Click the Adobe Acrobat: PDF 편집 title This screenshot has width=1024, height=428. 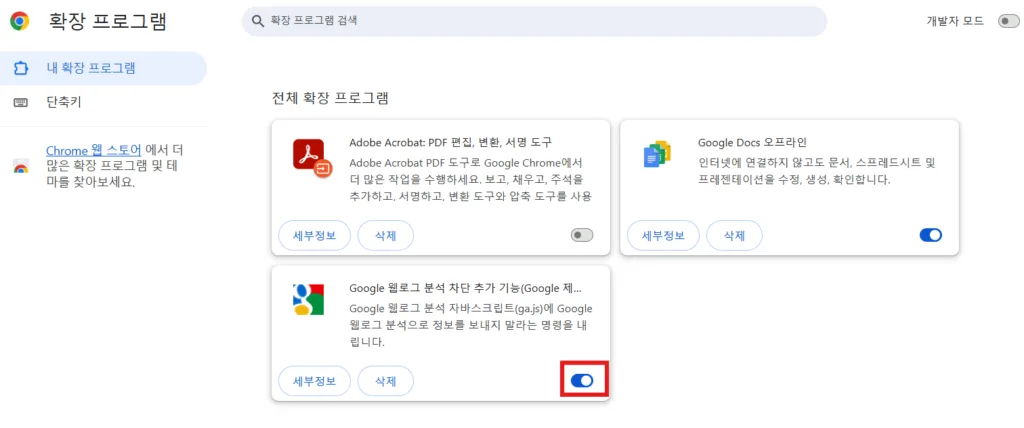tap(451, 142)
